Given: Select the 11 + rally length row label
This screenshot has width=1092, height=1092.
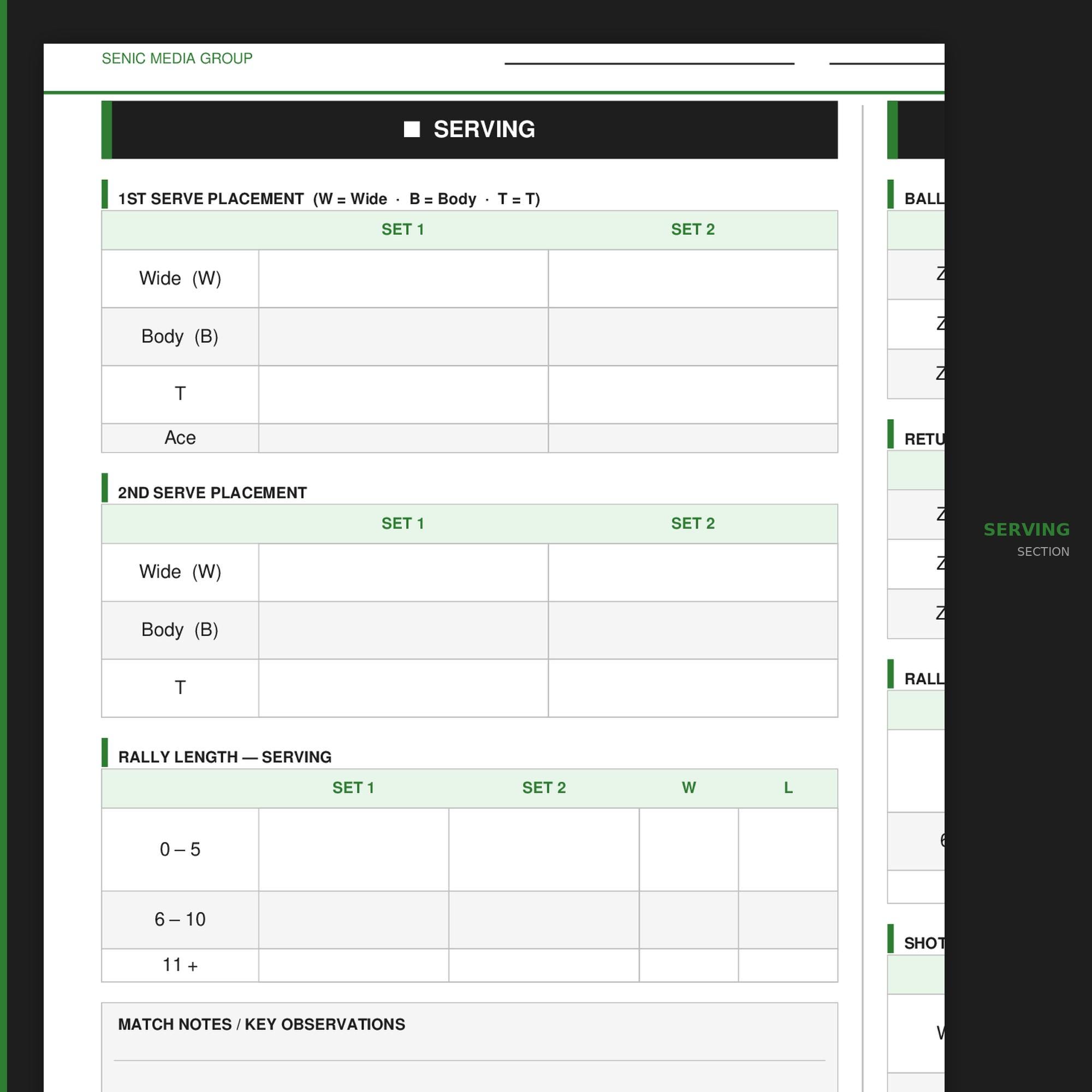Looking at the screenshot, I should [x=180, y=965].
